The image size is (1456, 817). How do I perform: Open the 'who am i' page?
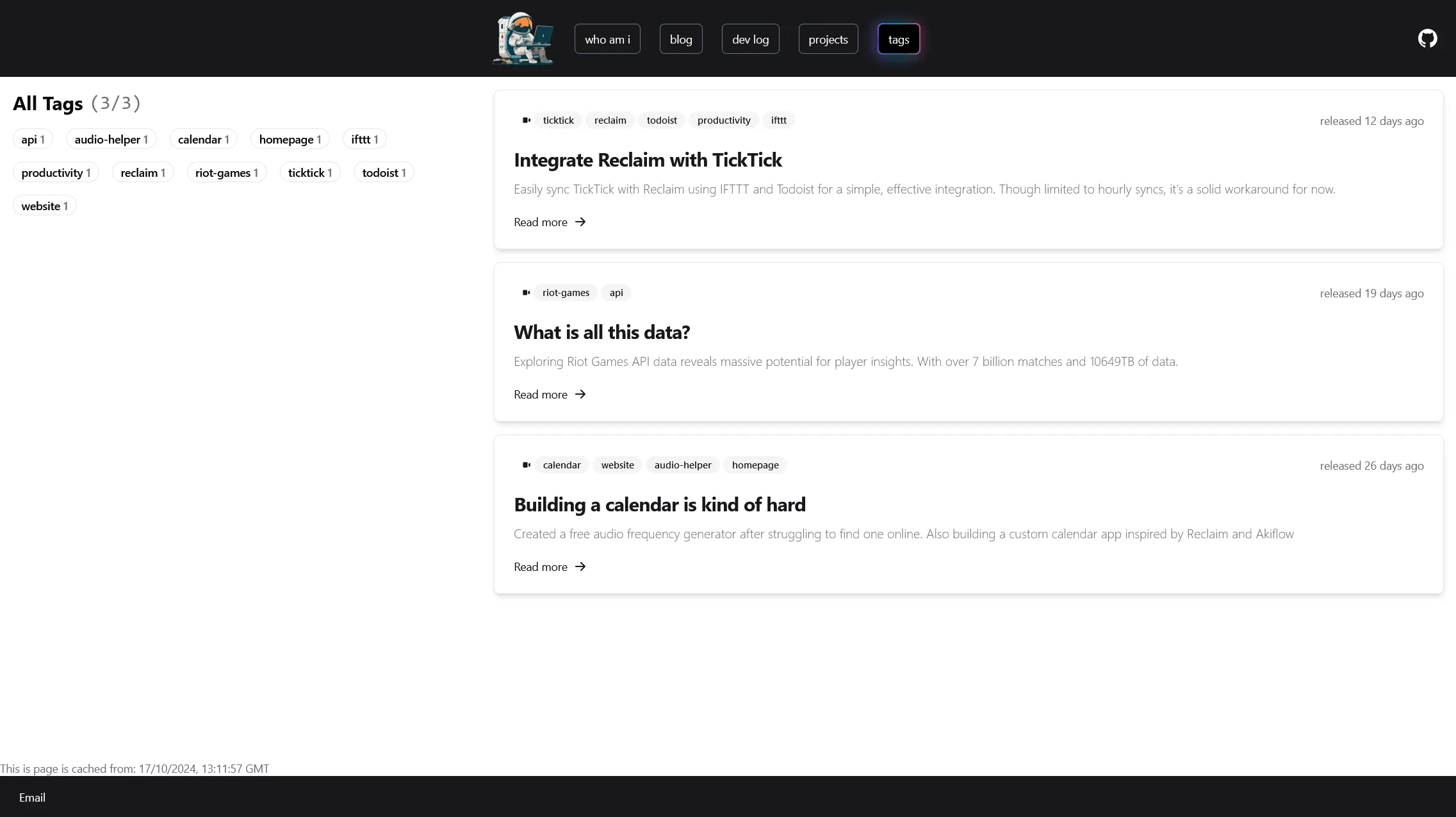tap(607, 39)
